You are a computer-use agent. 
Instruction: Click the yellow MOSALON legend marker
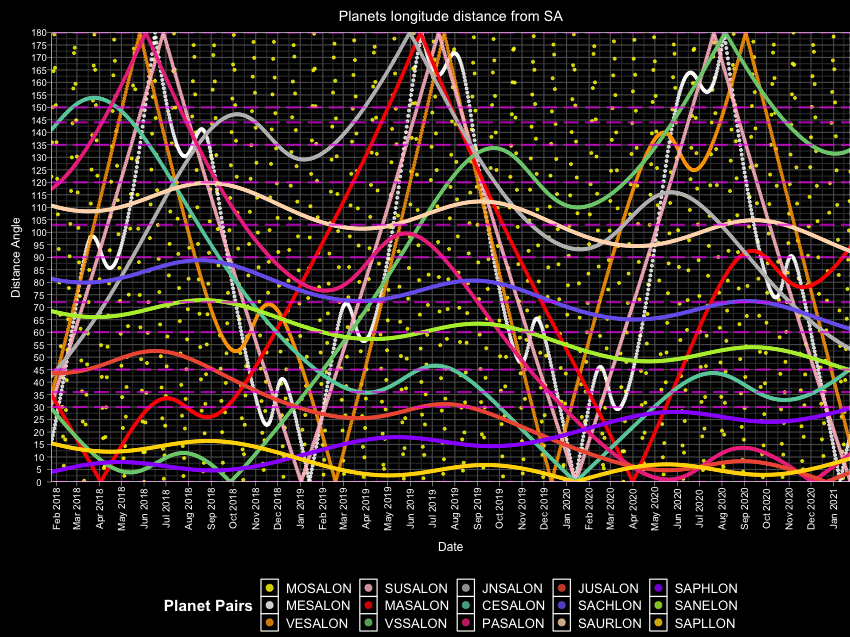click(x=268, y=588)
